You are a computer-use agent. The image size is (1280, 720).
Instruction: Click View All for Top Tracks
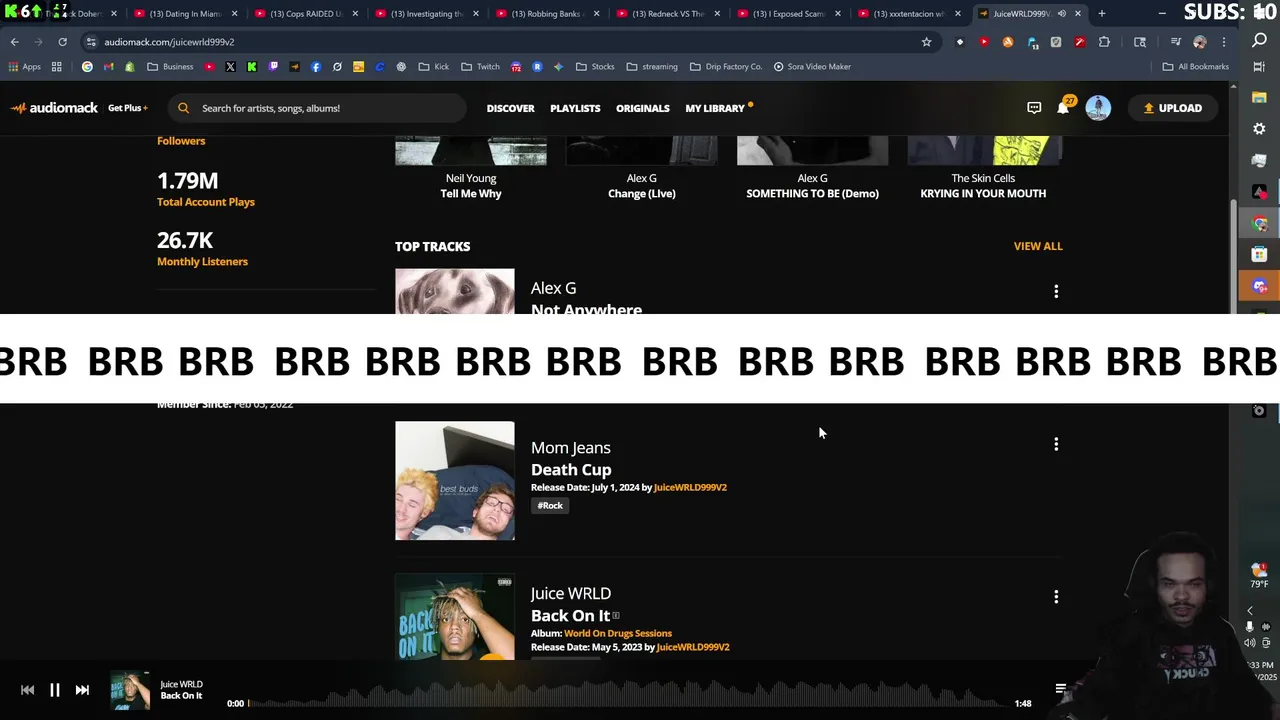1038,246
